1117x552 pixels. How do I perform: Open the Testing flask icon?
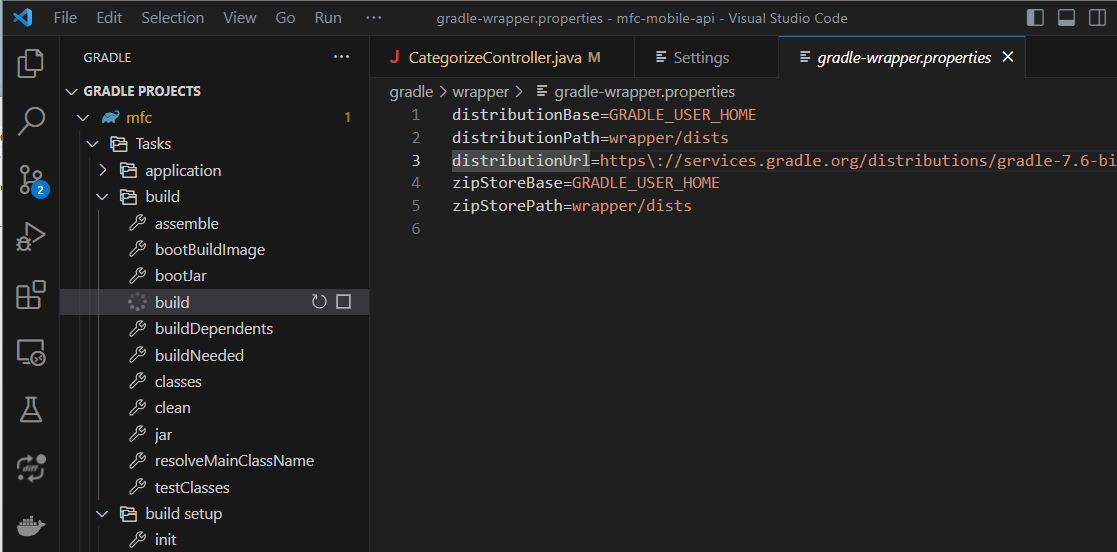[30, 410]
